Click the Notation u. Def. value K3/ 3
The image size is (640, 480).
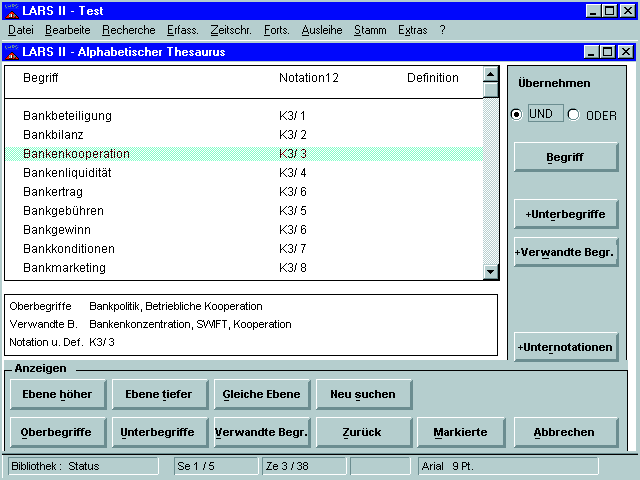[102, 342]
